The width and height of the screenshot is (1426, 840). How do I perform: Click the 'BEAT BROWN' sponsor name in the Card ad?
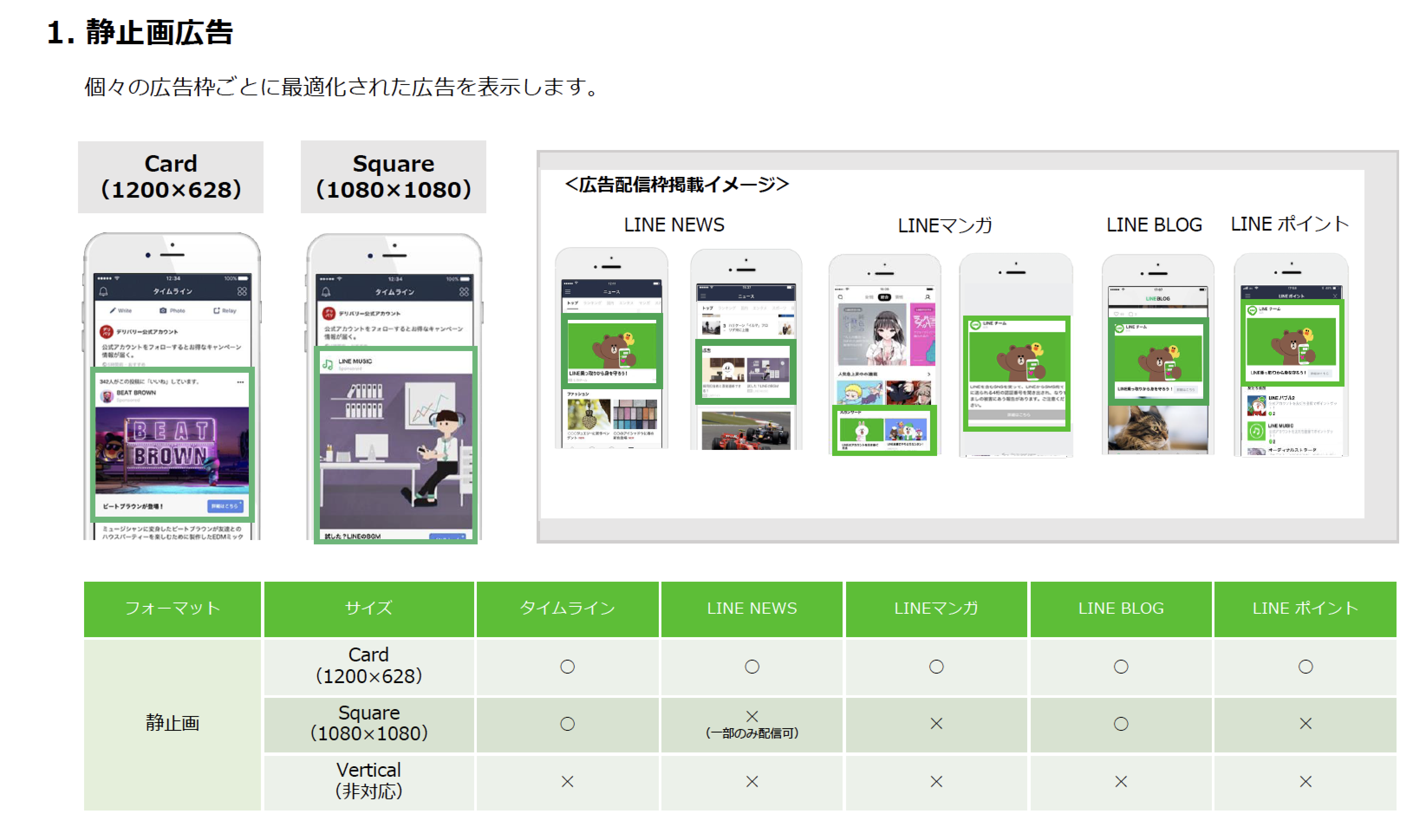tap(136, 393)
